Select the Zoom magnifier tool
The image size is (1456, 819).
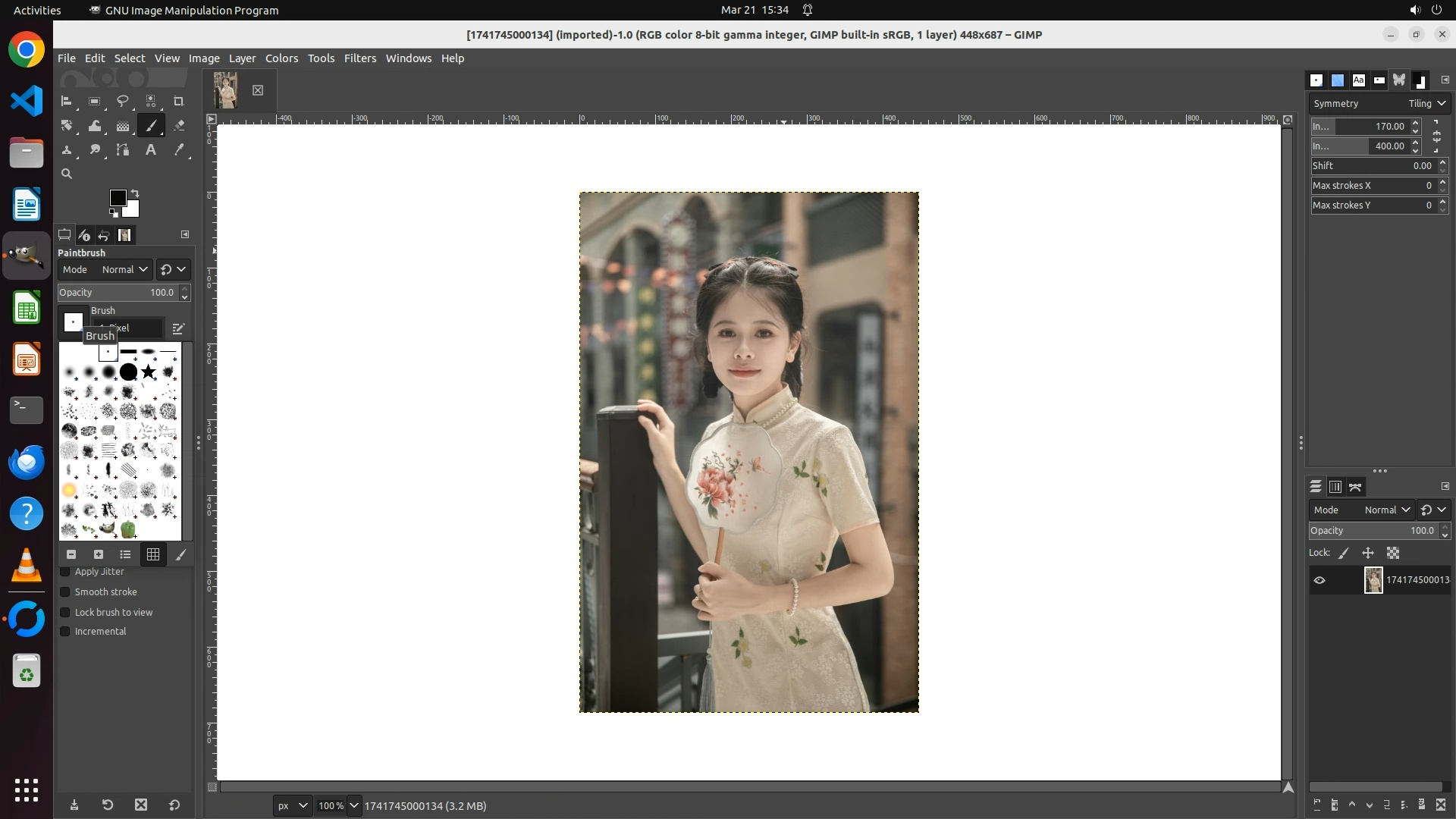point(67,174)
